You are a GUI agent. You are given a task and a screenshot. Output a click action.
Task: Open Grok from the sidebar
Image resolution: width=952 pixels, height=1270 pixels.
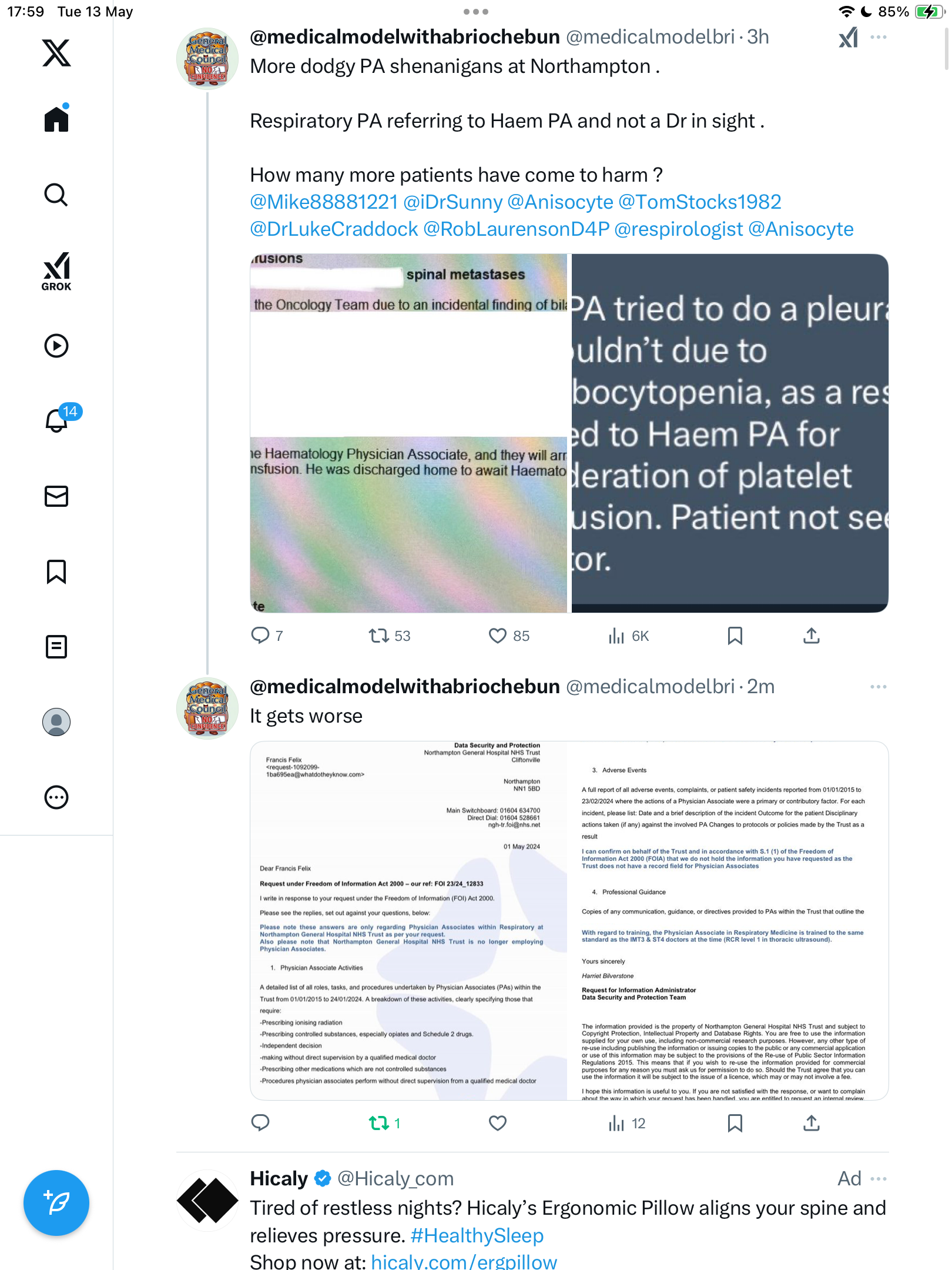pos(56,271)
